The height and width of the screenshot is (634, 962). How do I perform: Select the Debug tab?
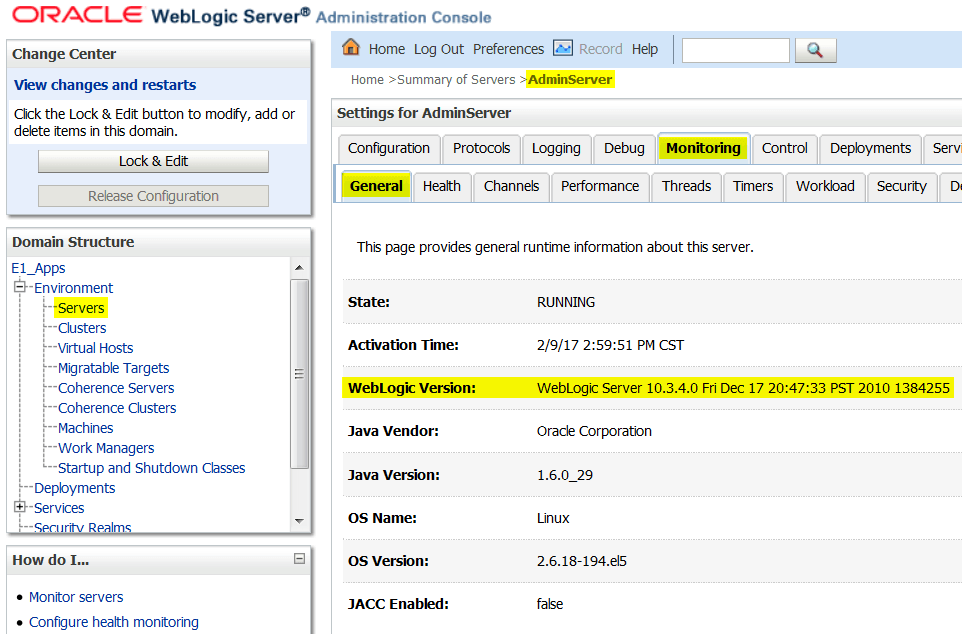click(625, 149)
